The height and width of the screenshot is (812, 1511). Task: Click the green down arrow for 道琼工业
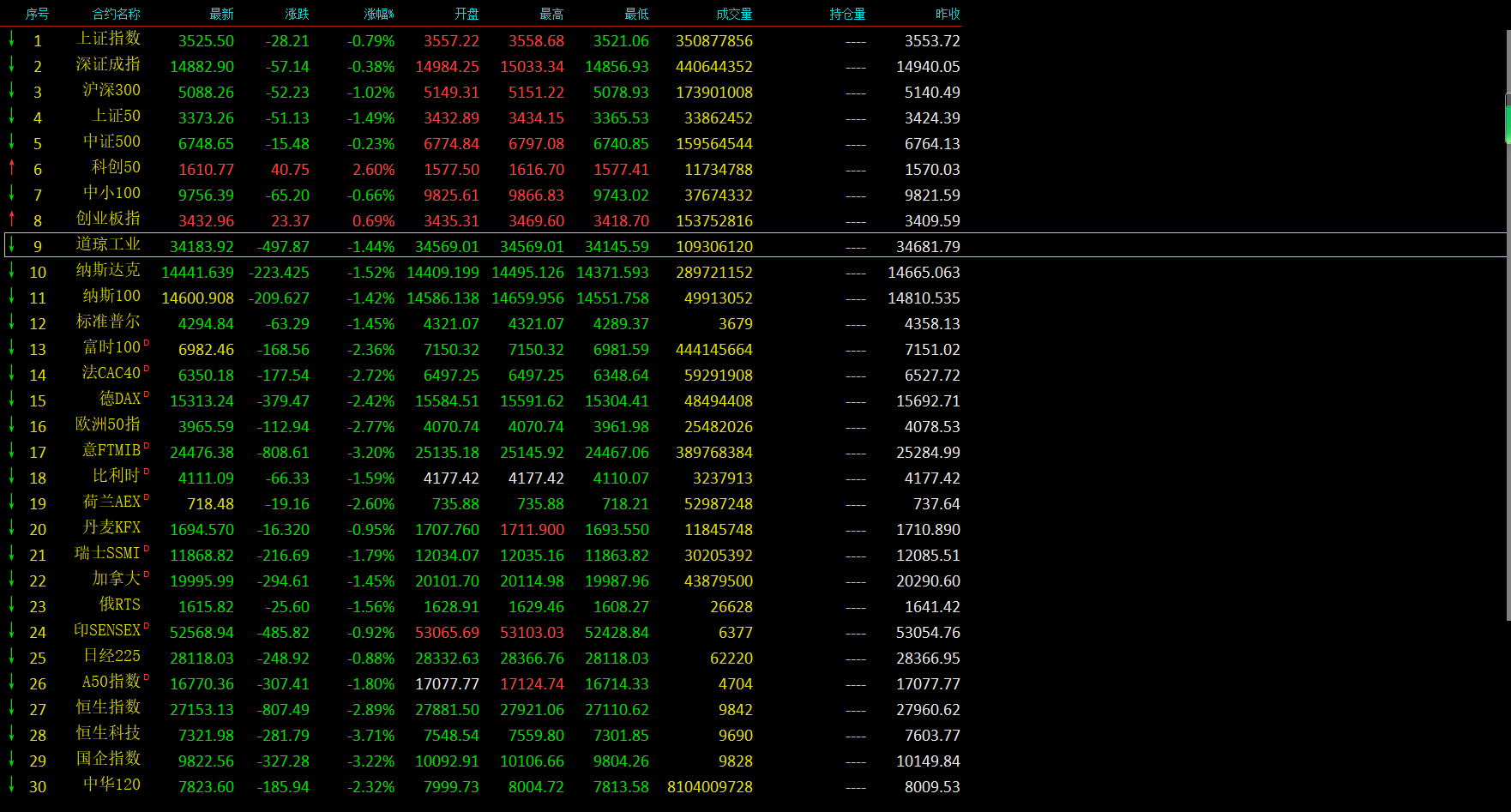(x=12, y=244)
